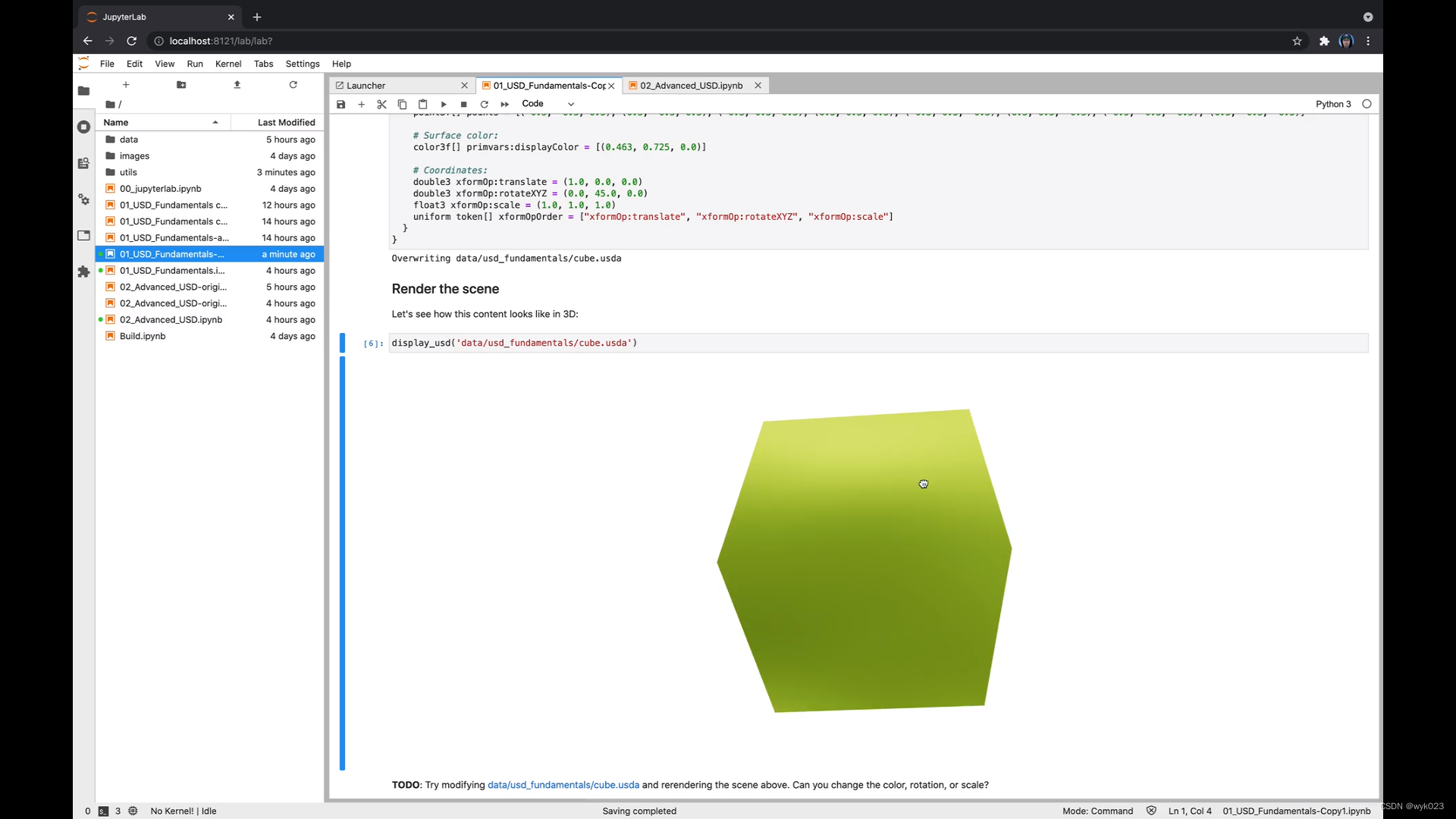Open the utils folder in the file browser
1456x819 pixels.
point(128,172)
